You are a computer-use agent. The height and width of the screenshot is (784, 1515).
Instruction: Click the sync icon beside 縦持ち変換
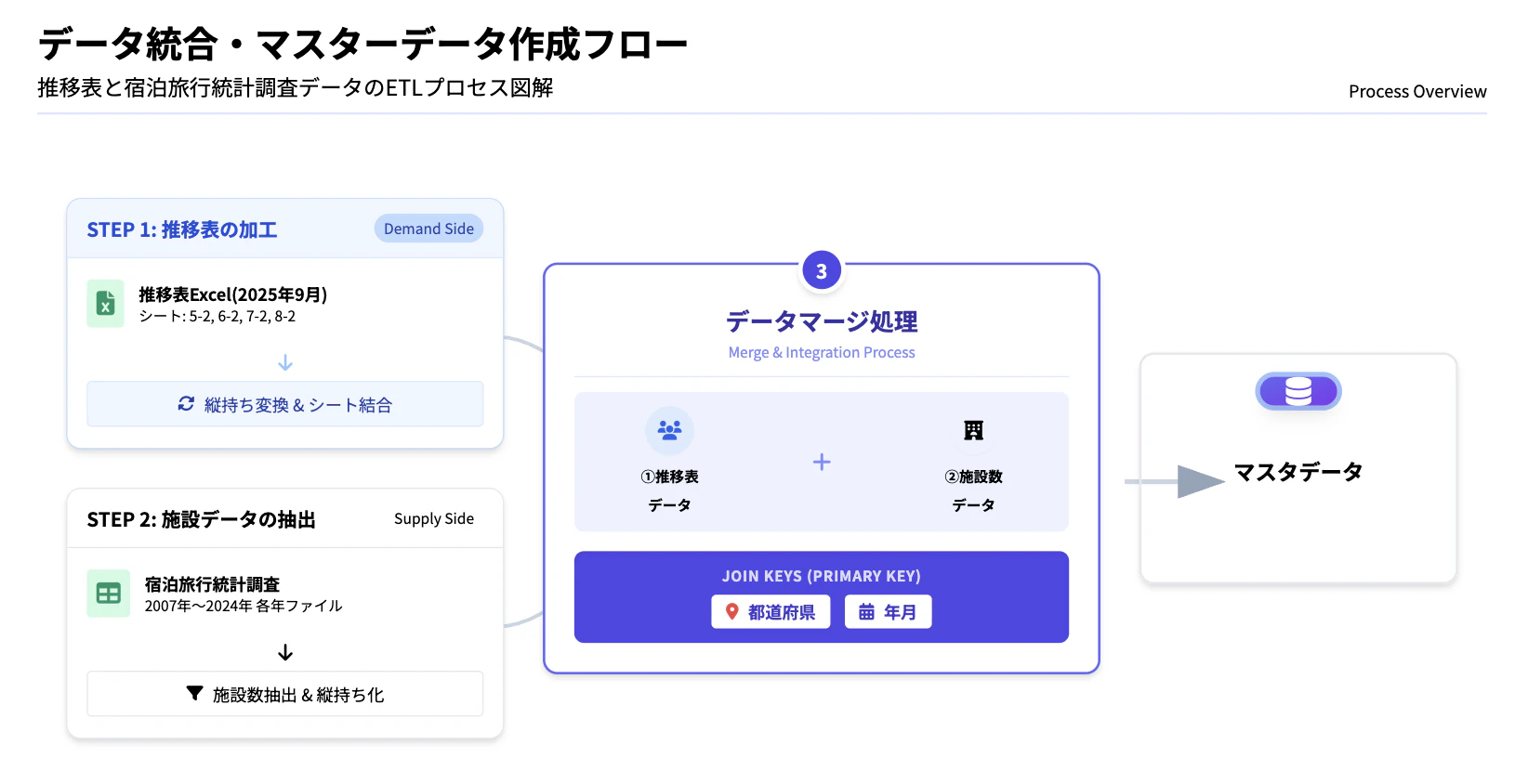pos(186,404)
